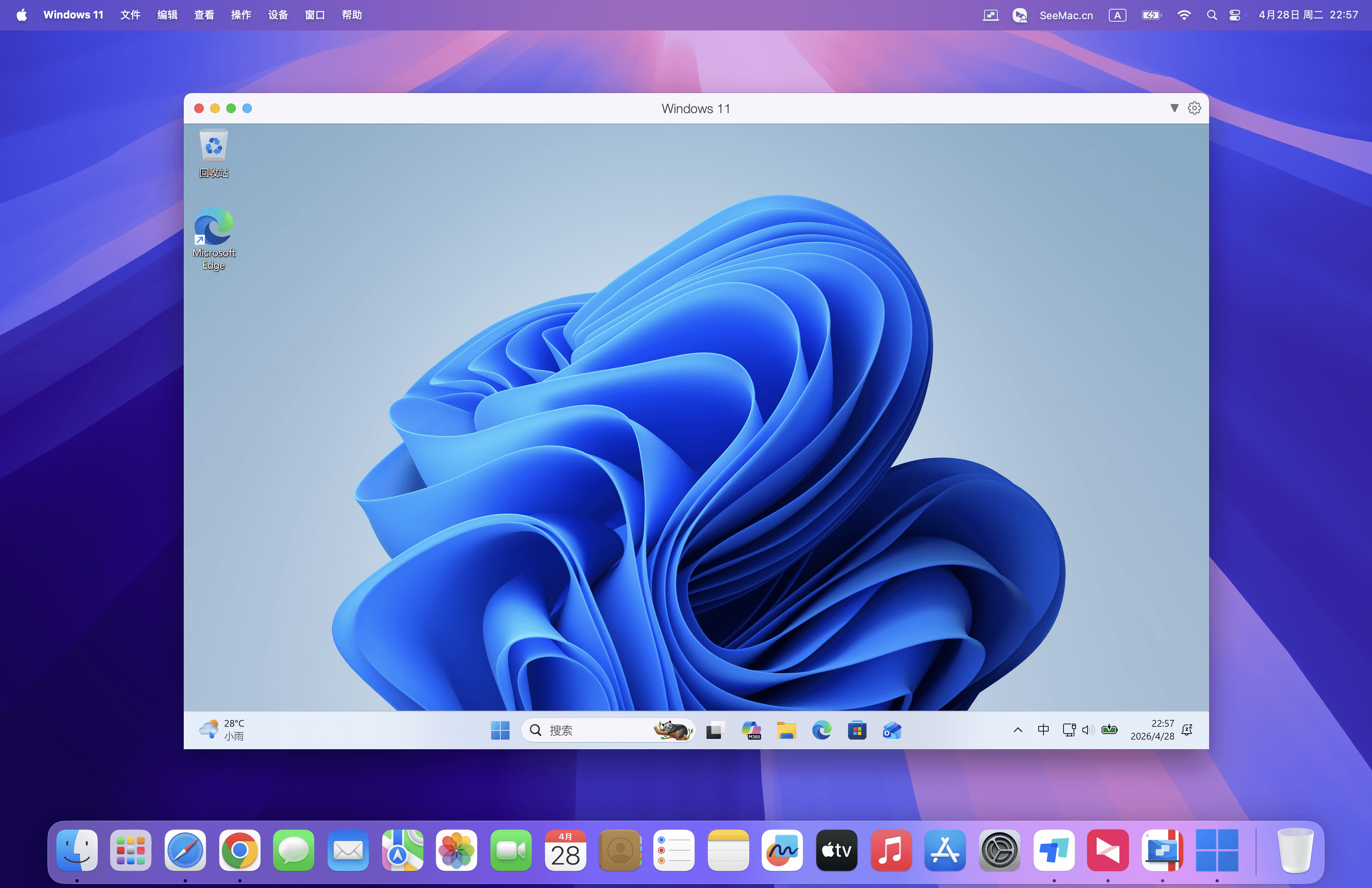Launch Outlook from Windows taskbar

pyautogui.click(x=892, y=730)
